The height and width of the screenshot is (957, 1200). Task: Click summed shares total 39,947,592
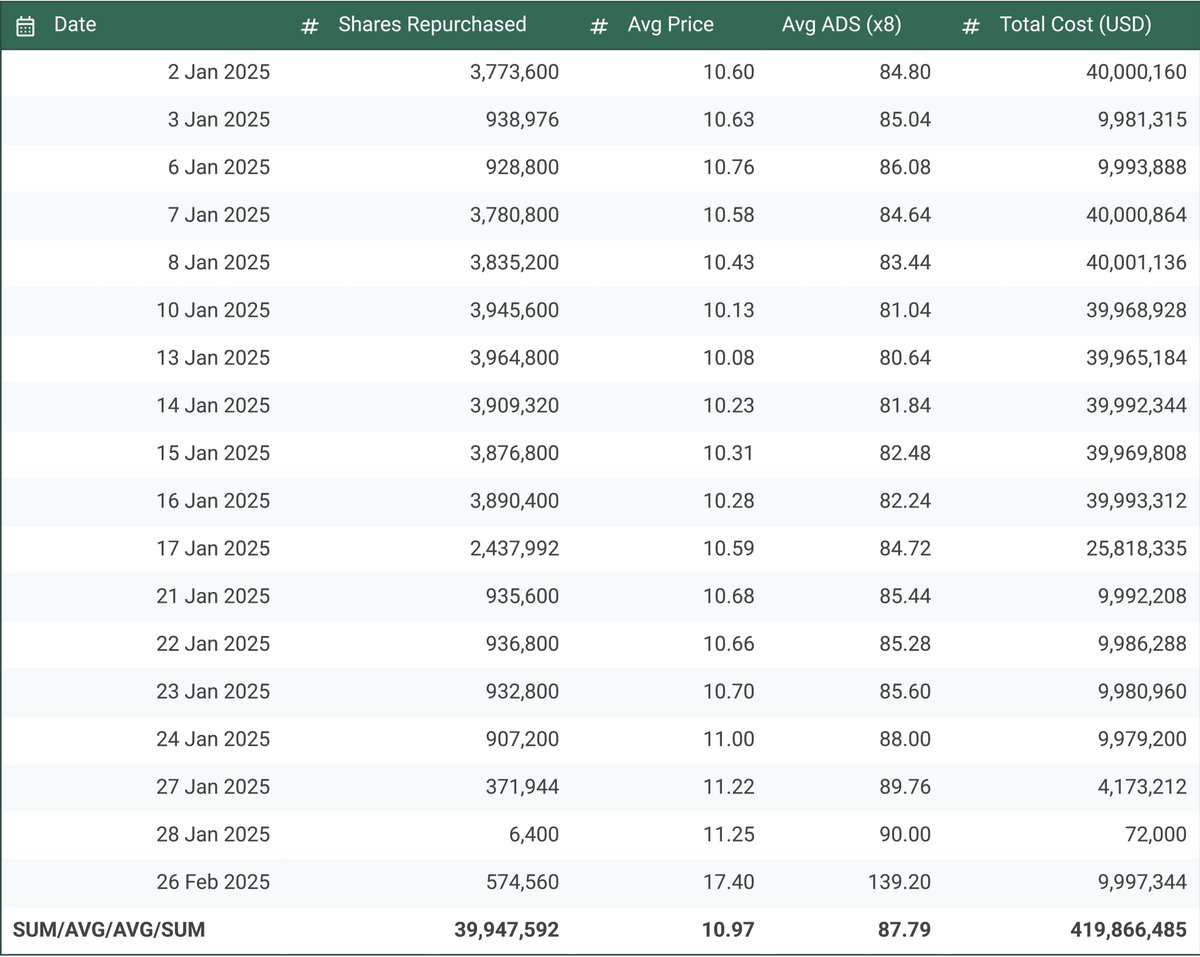pyautogui.click(x=509, y=930)
